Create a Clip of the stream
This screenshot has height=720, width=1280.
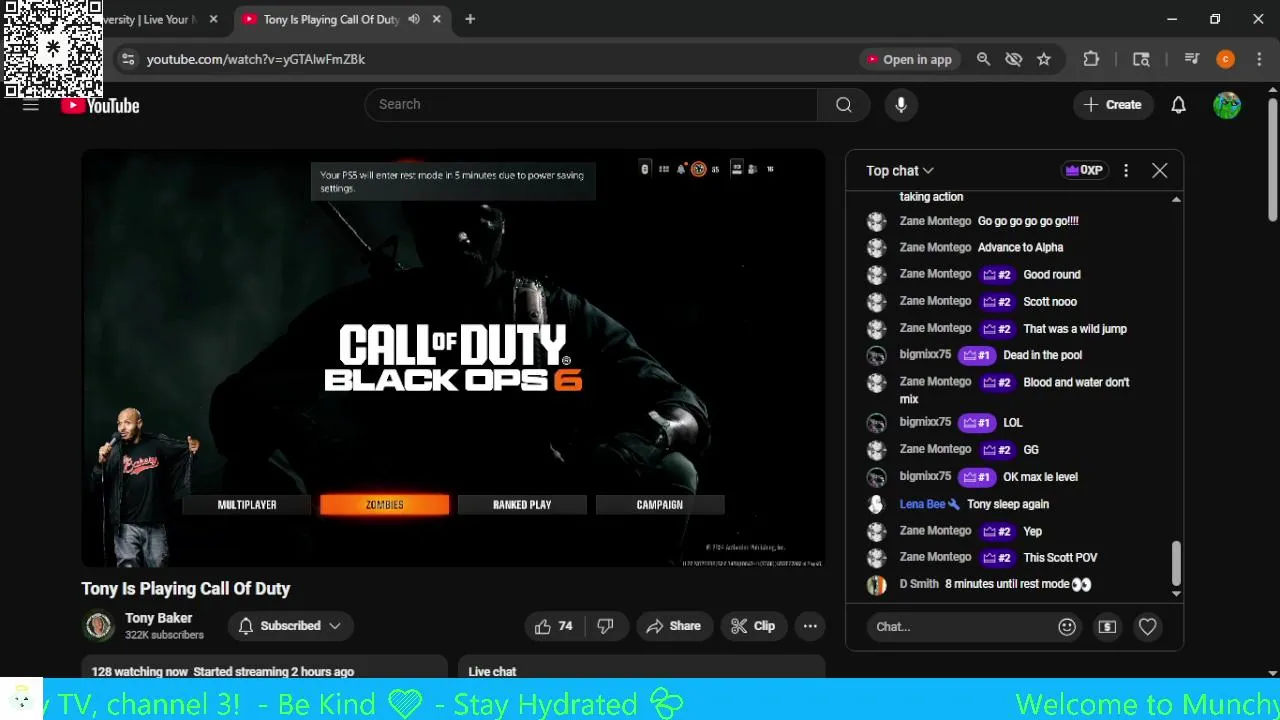753,626
